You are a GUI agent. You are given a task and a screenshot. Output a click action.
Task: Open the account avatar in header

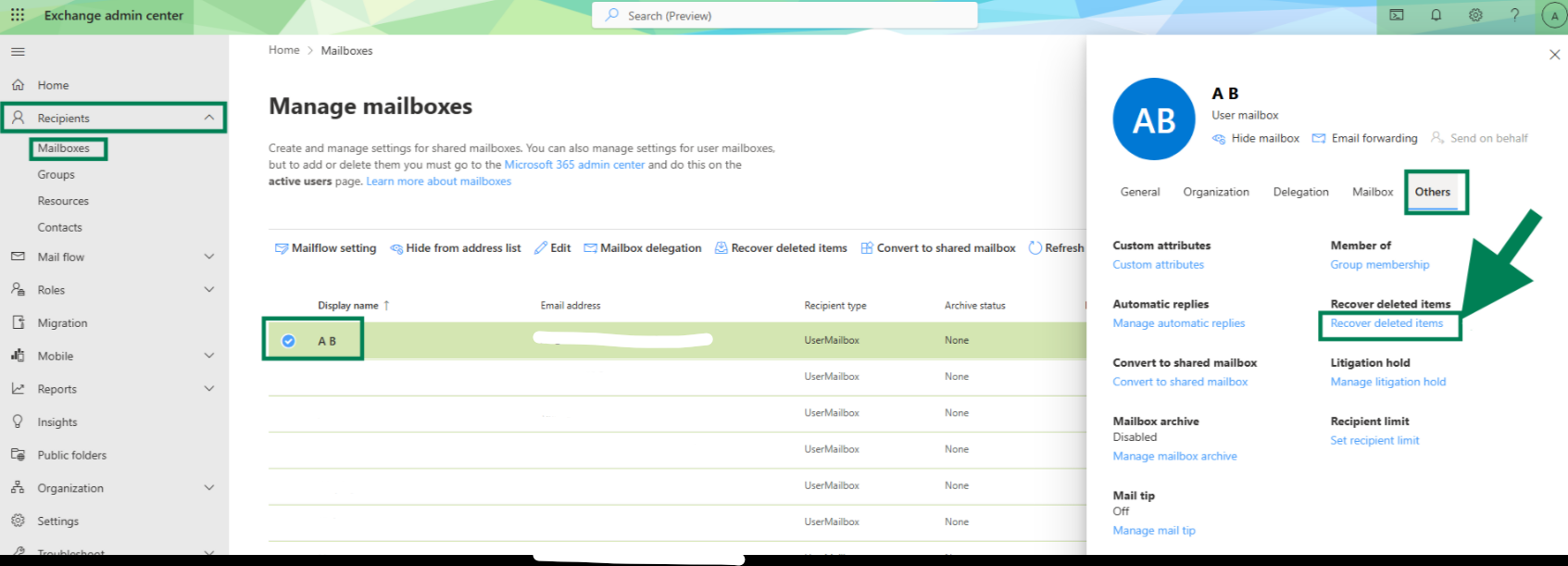pos(1554,15)
